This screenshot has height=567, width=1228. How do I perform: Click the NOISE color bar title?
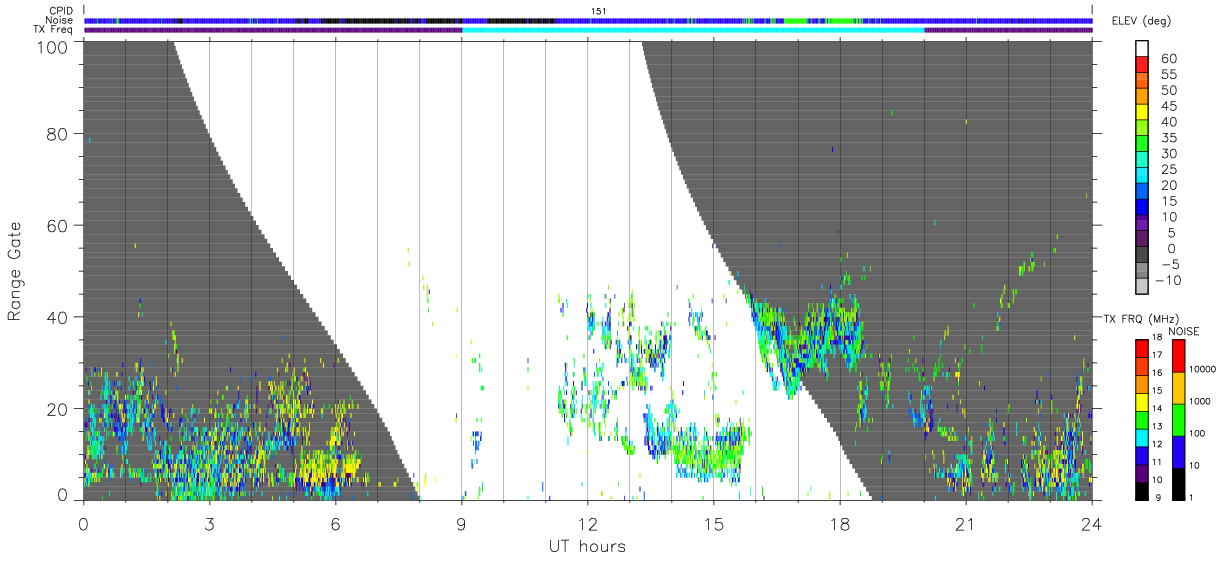pyautogui.click(x=1183, y=331)
